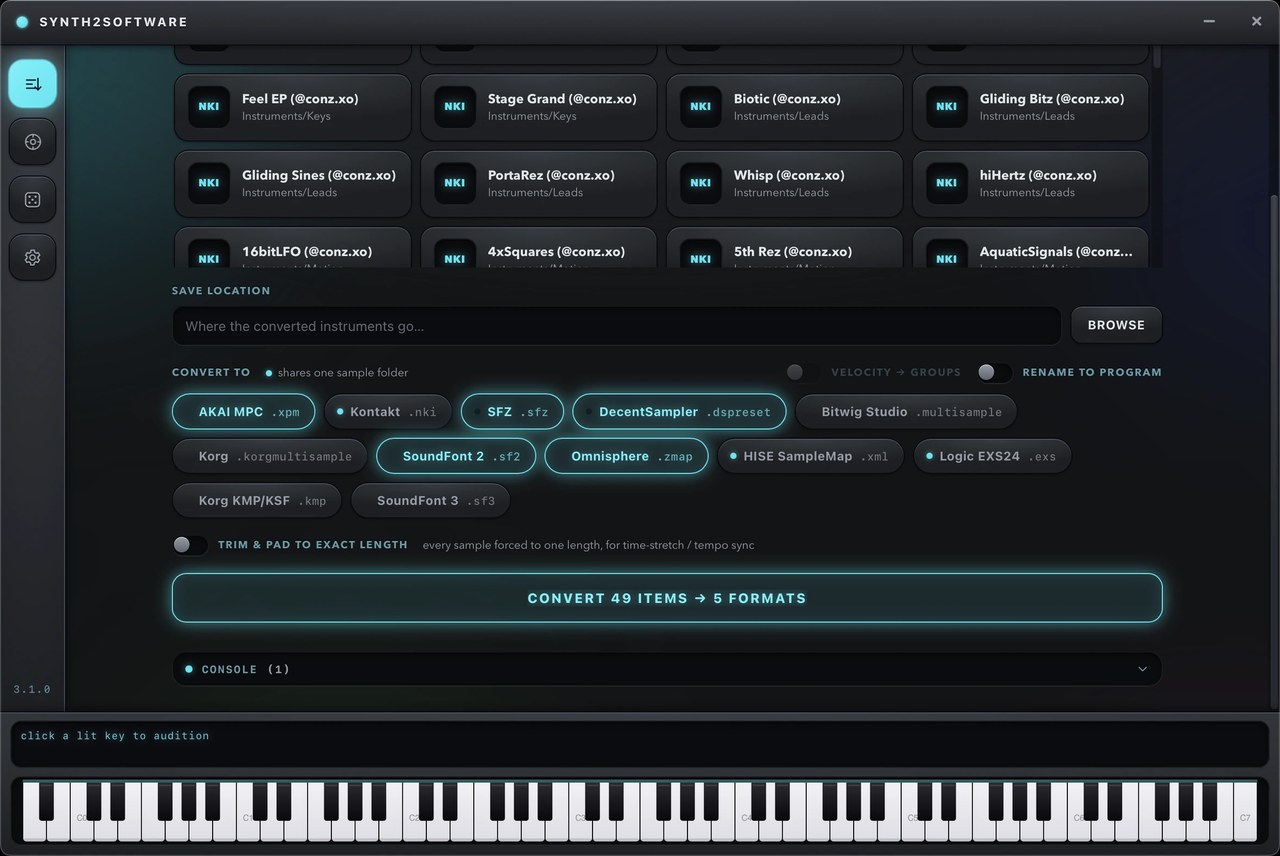Click NKI icon of Biotic card
This screenshot has width=1280, height=856.
[x=701, y=107]
